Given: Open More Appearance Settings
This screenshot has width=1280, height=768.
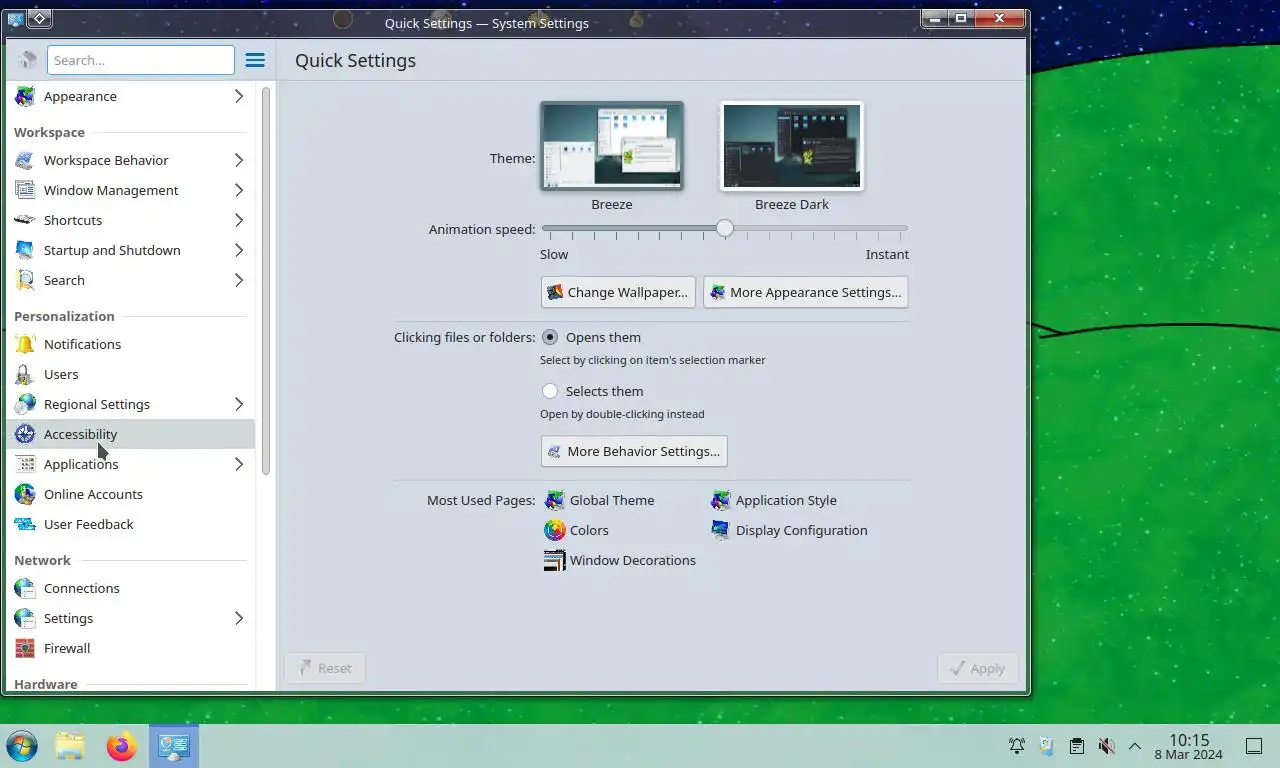Looking at the screenshot, I should click(806, 292).
